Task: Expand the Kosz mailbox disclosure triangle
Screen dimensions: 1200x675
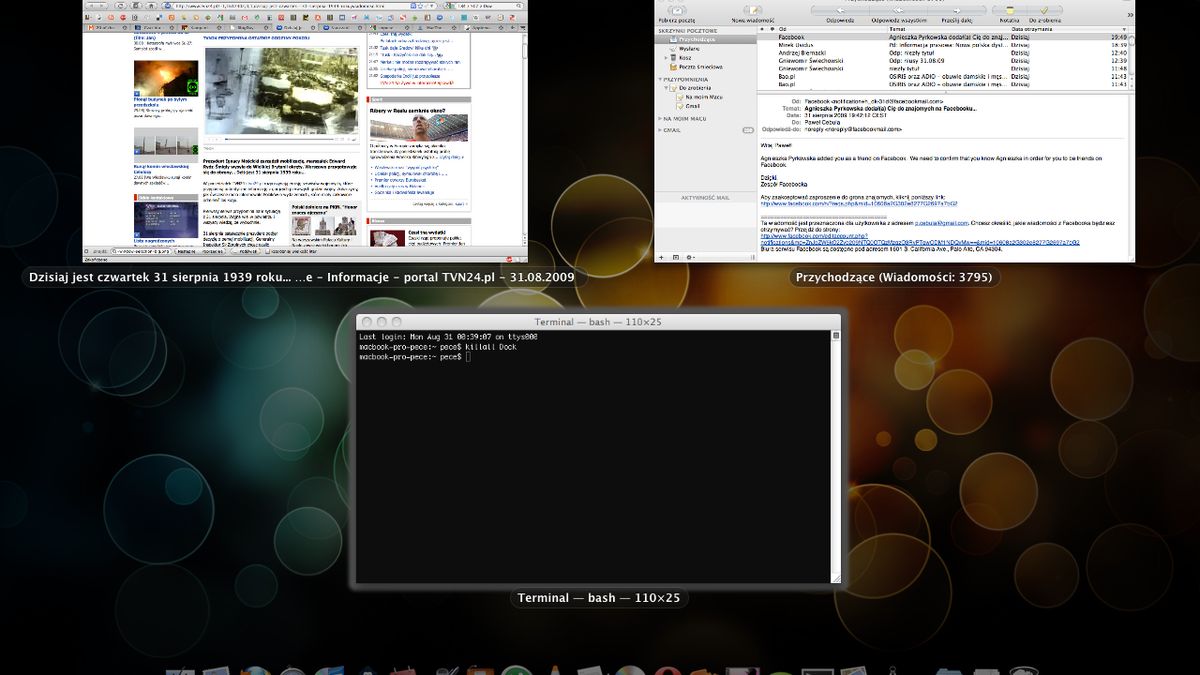Action: pyautogui.click(x=668, y=58)
